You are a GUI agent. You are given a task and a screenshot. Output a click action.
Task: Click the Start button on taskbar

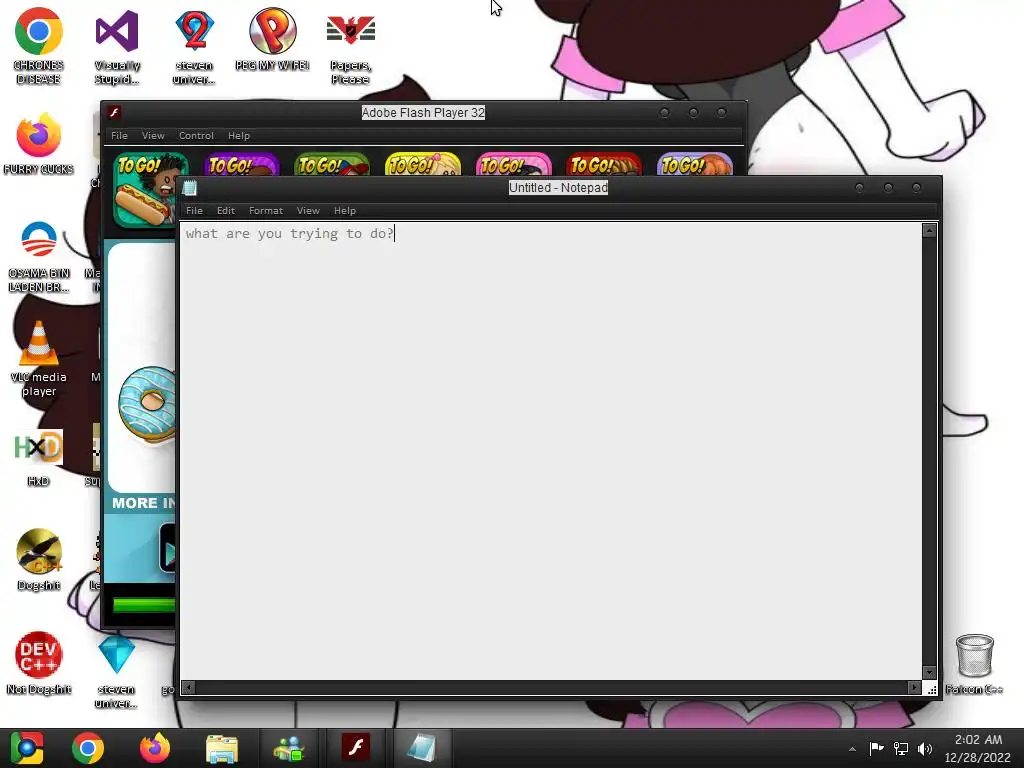tap(26, 748)
